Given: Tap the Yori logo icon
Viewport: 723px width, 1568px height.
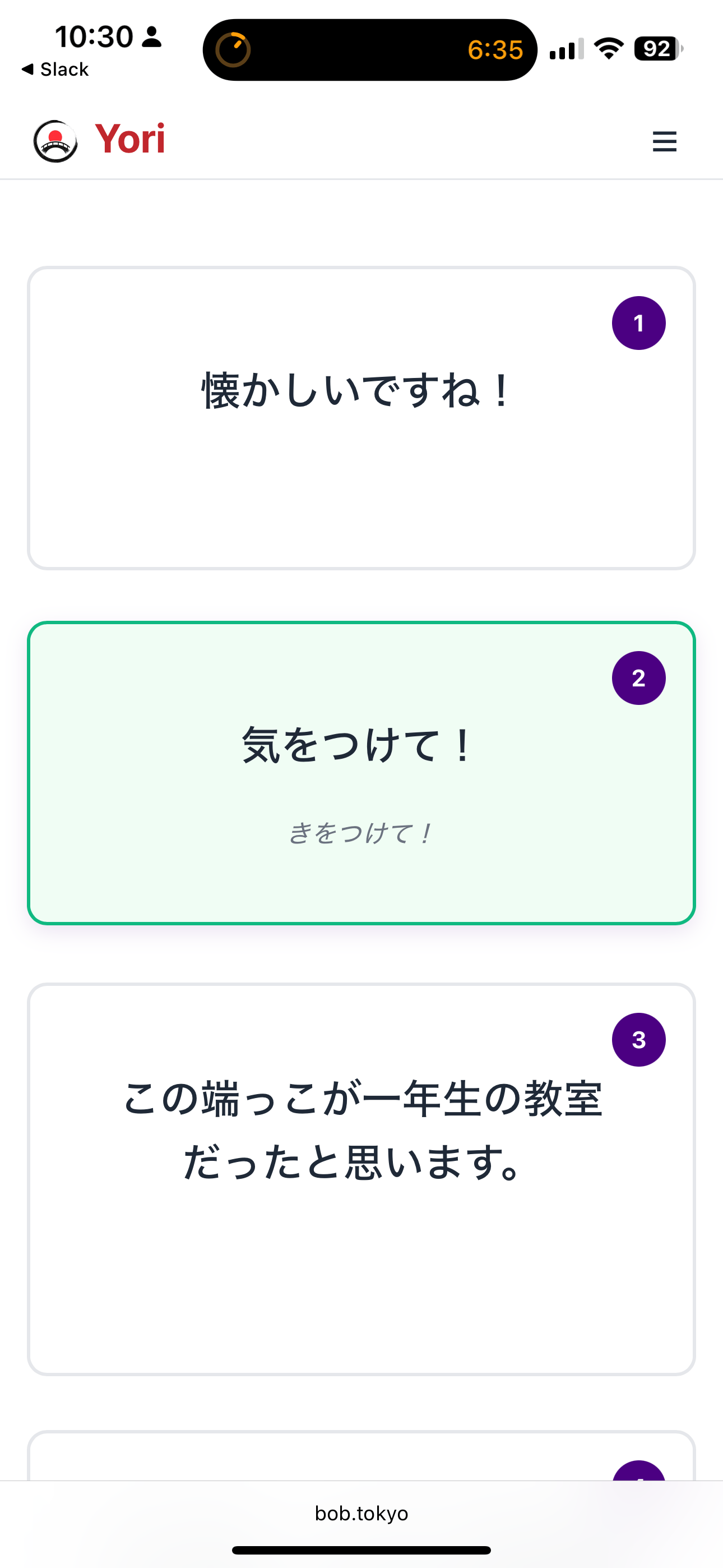Looking at the screenshot, I should click(x=55, y=141).
